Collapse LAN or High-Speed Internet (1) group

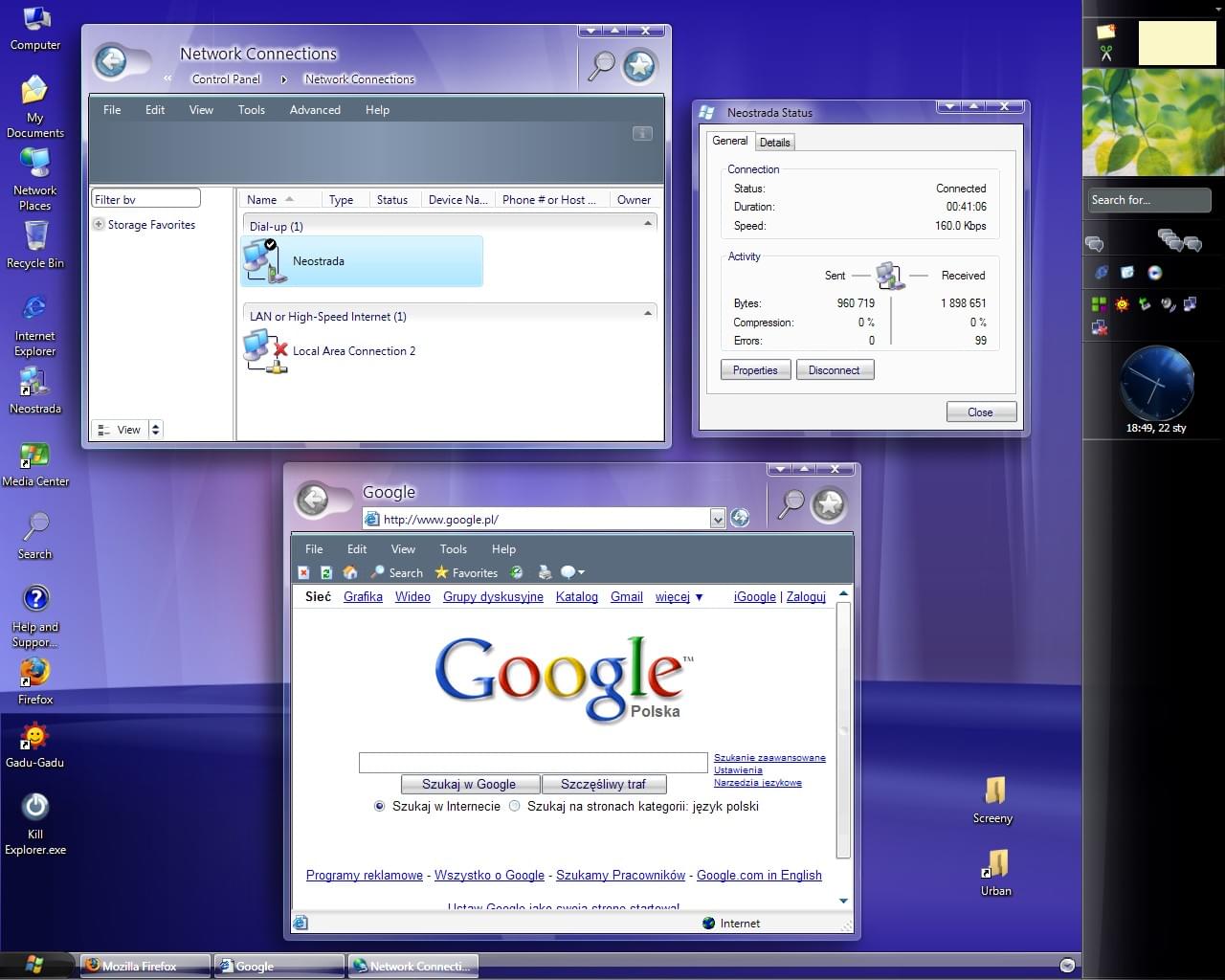tap(648, 314)
